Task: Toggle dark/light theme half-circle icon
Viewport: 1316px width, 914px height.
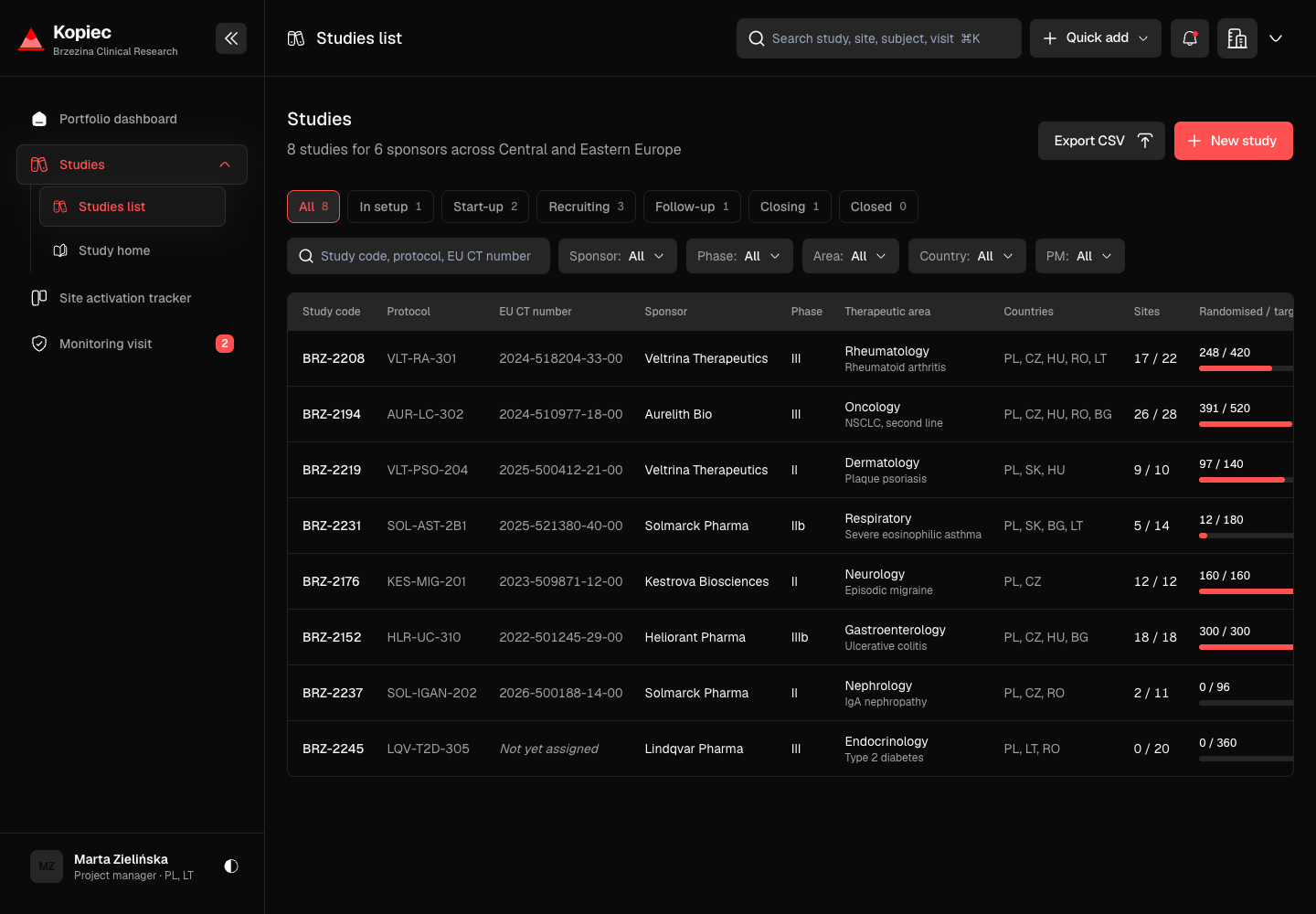Action: (231, 866)
